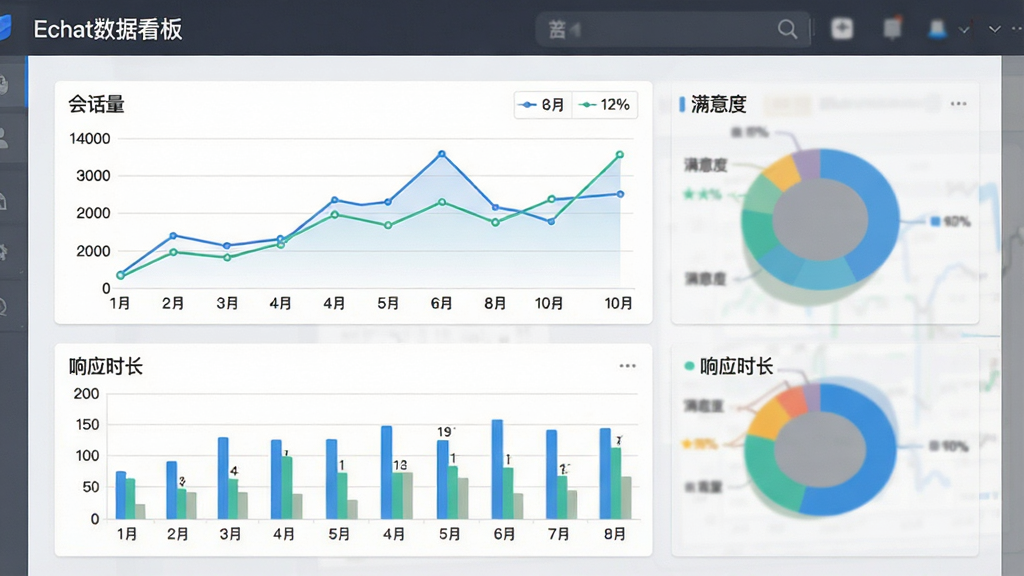Click the "6月" x-axis label of 会话量 chart
Screen dimensions: 1024x576
(441, 303)
